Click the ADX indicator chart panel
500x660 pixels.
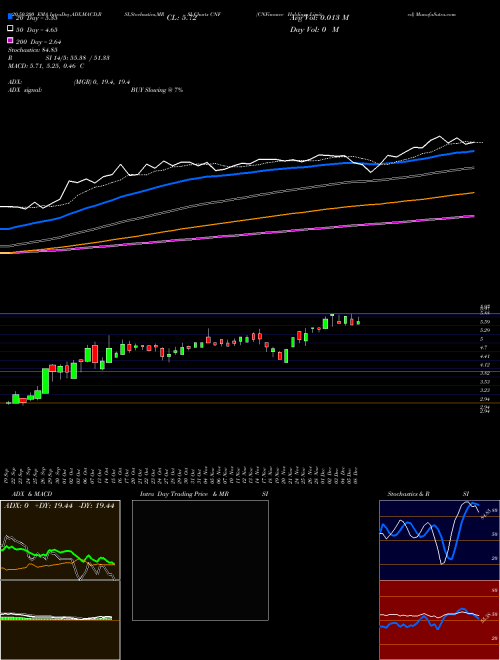coord(60,540)
